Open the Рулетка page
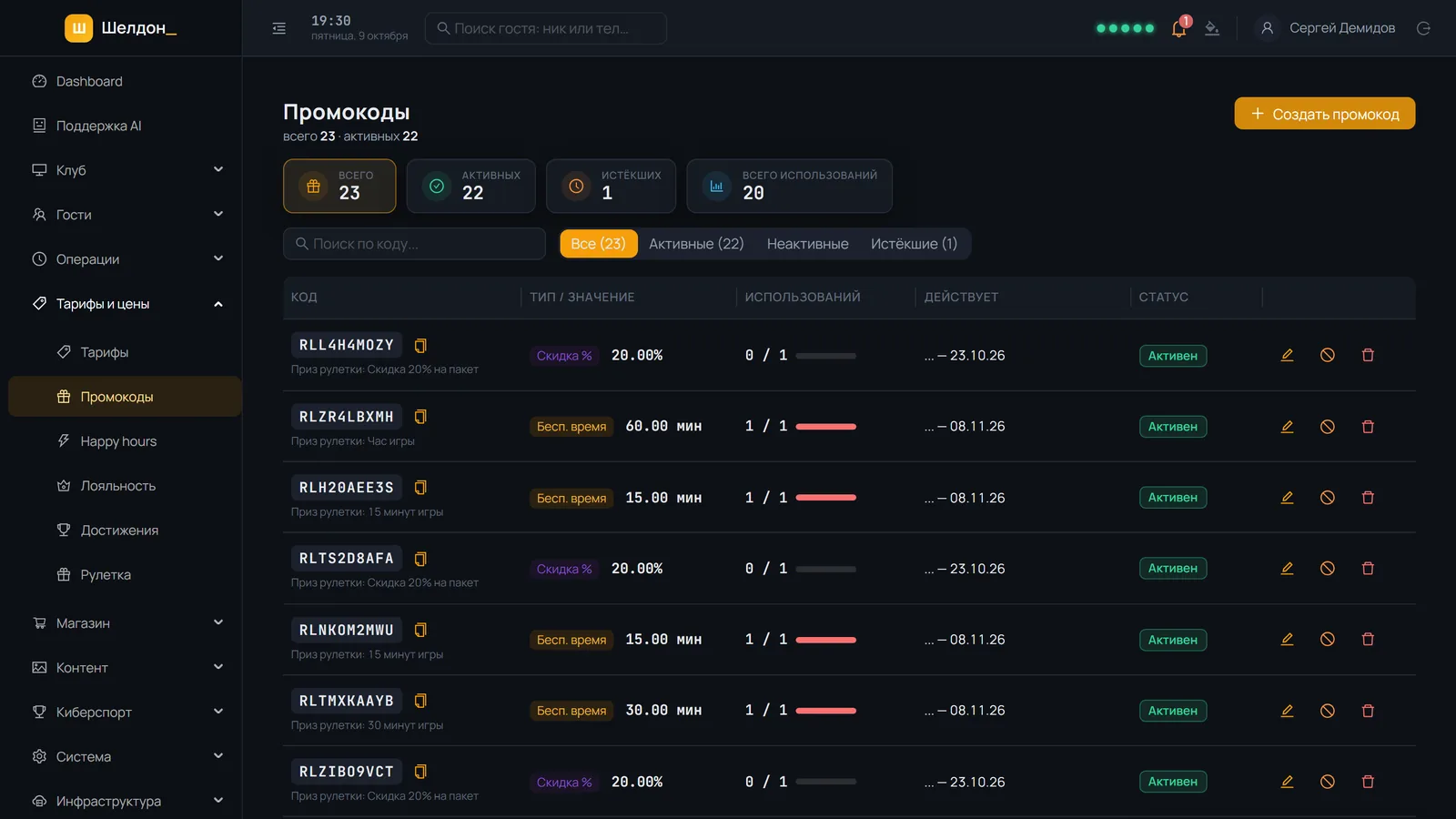The image size is (1456, 819). tap(126, 575)
